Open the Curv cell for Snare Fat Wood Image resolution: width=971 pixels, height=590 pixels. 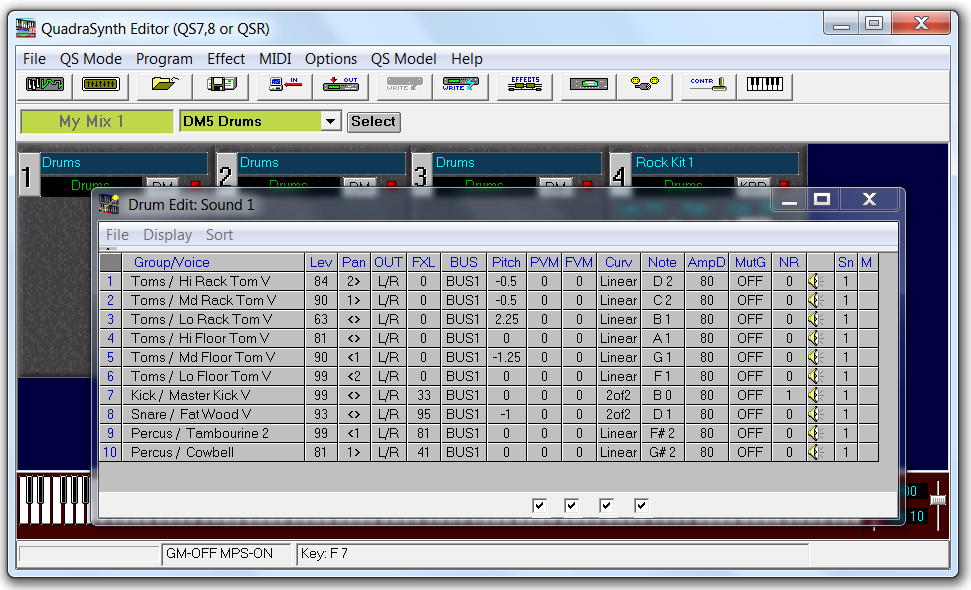click(x=618, y=414)
